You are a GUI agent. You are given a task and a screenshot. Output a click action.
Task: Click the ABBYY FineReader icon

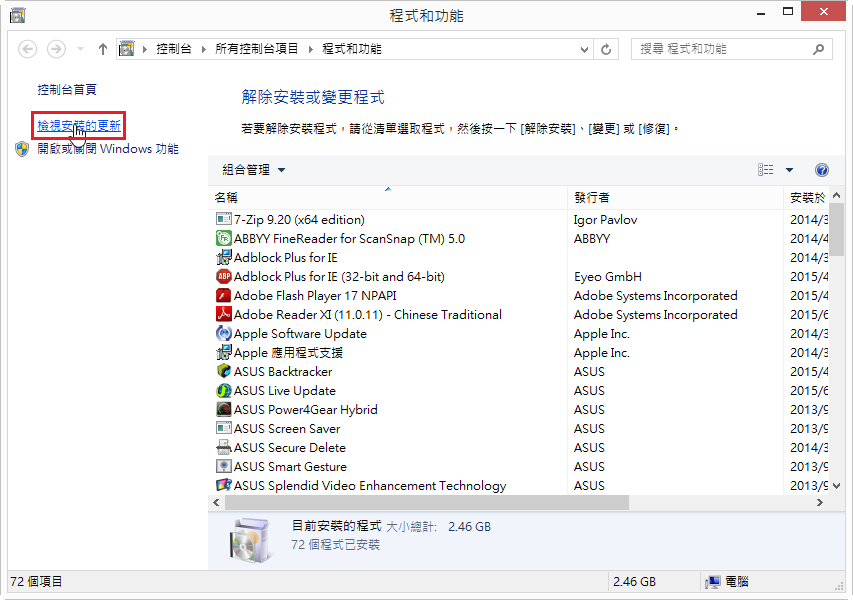coord(223,238)
